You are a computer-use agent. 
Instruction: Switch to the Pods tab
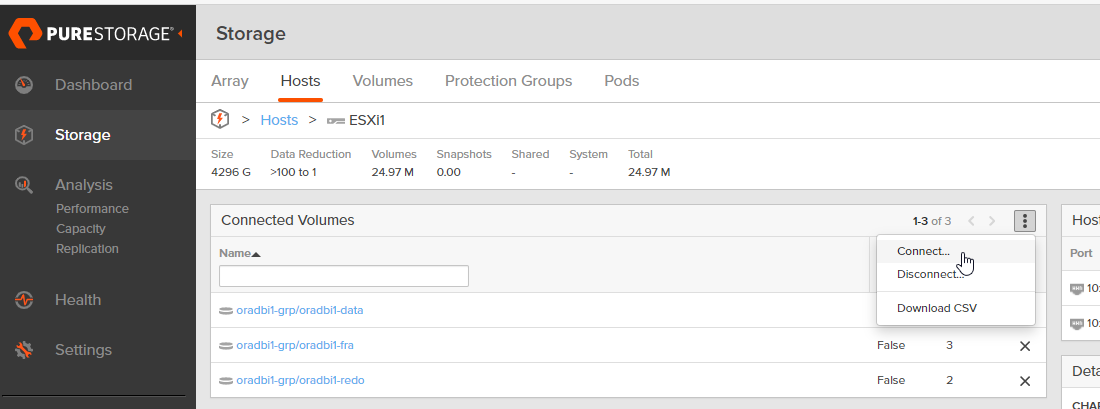622,81
